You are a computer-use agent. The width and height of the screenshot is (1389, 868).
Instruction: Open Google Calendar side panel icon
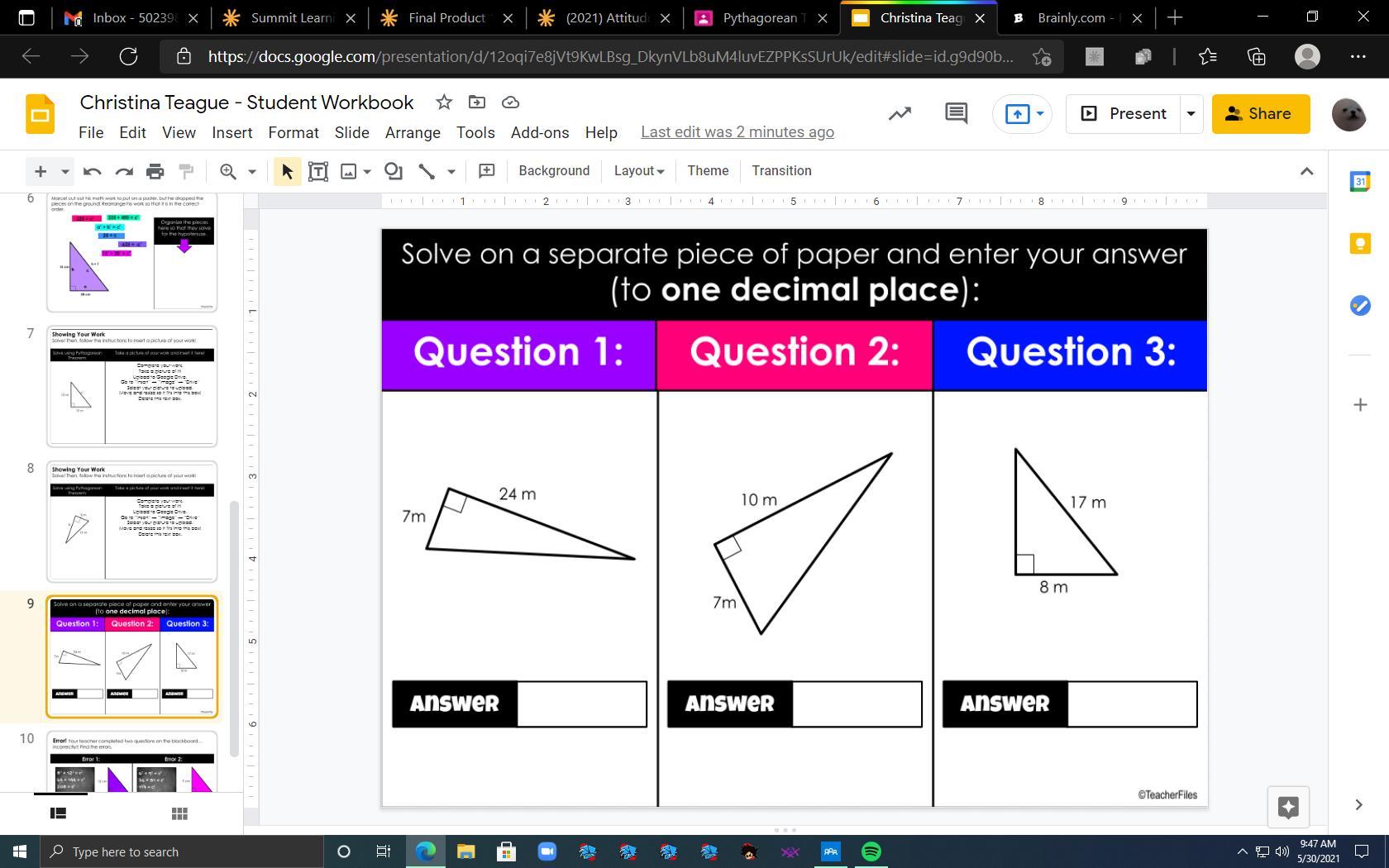[1360, 181]
